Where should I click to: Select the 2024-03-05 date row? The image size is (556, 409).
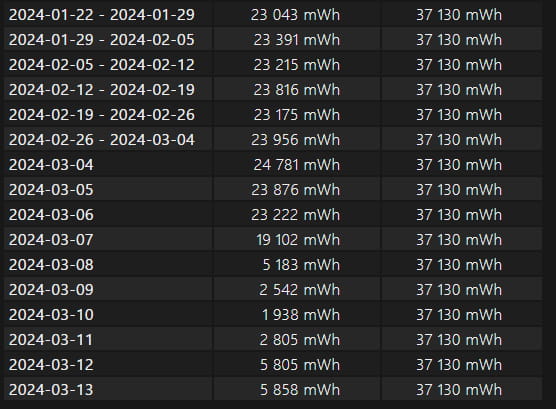click(273, 190)
